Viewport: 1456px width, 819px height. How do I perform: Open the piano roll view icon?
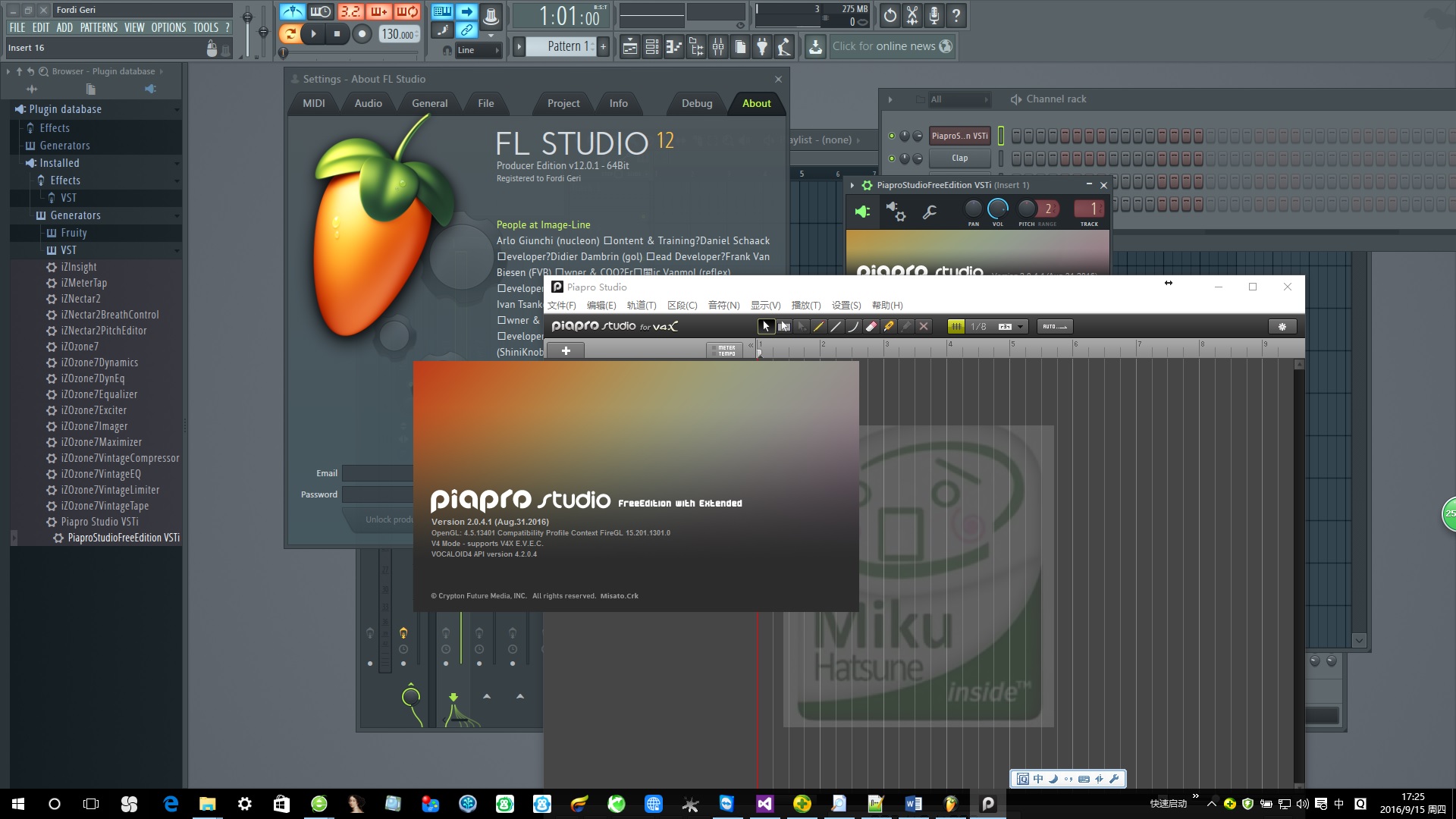[x=673, y=47]
